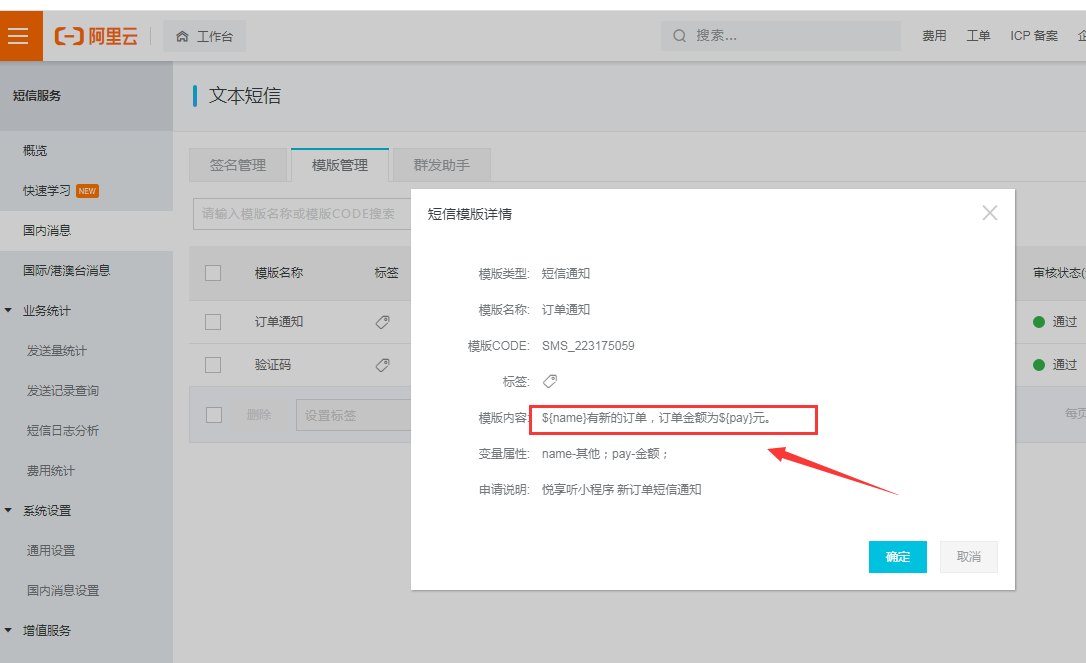This screenshot has width=1086, height=663.
Task: Click the template search input field
Action: (x=300, y=213)
